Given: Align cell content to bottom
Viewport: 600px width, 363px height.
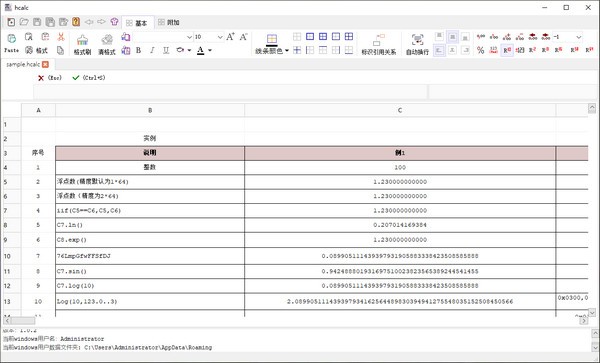Looking at the screenshot, I should tap(465, 37).
